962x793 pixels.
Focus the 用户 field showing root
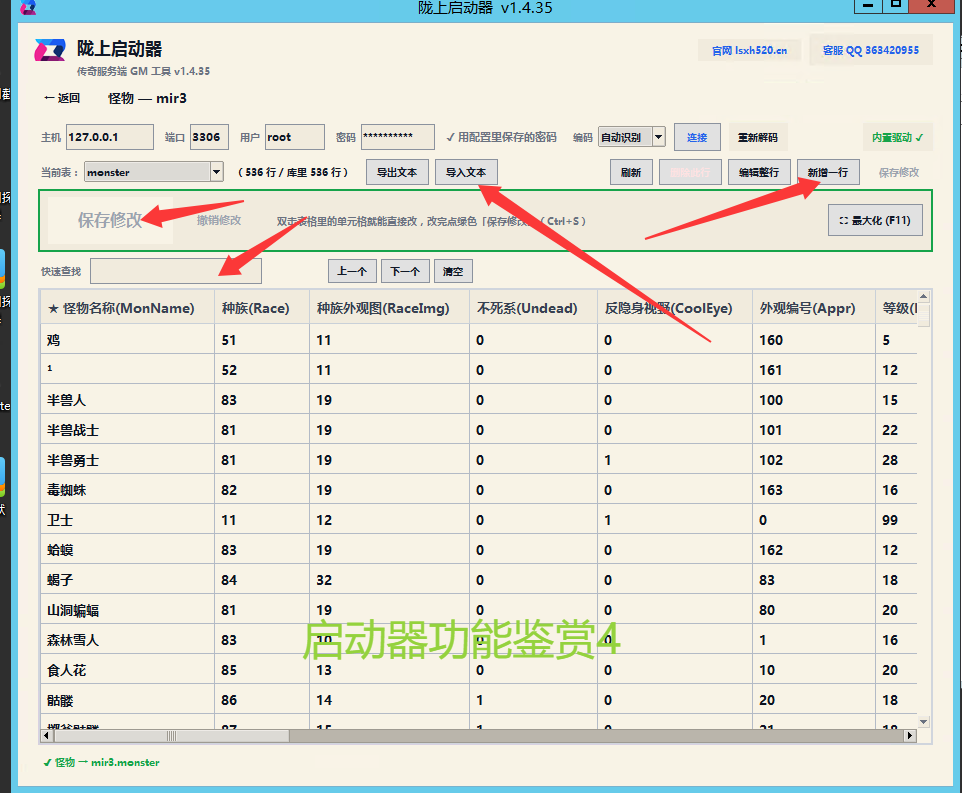point(294,137)
